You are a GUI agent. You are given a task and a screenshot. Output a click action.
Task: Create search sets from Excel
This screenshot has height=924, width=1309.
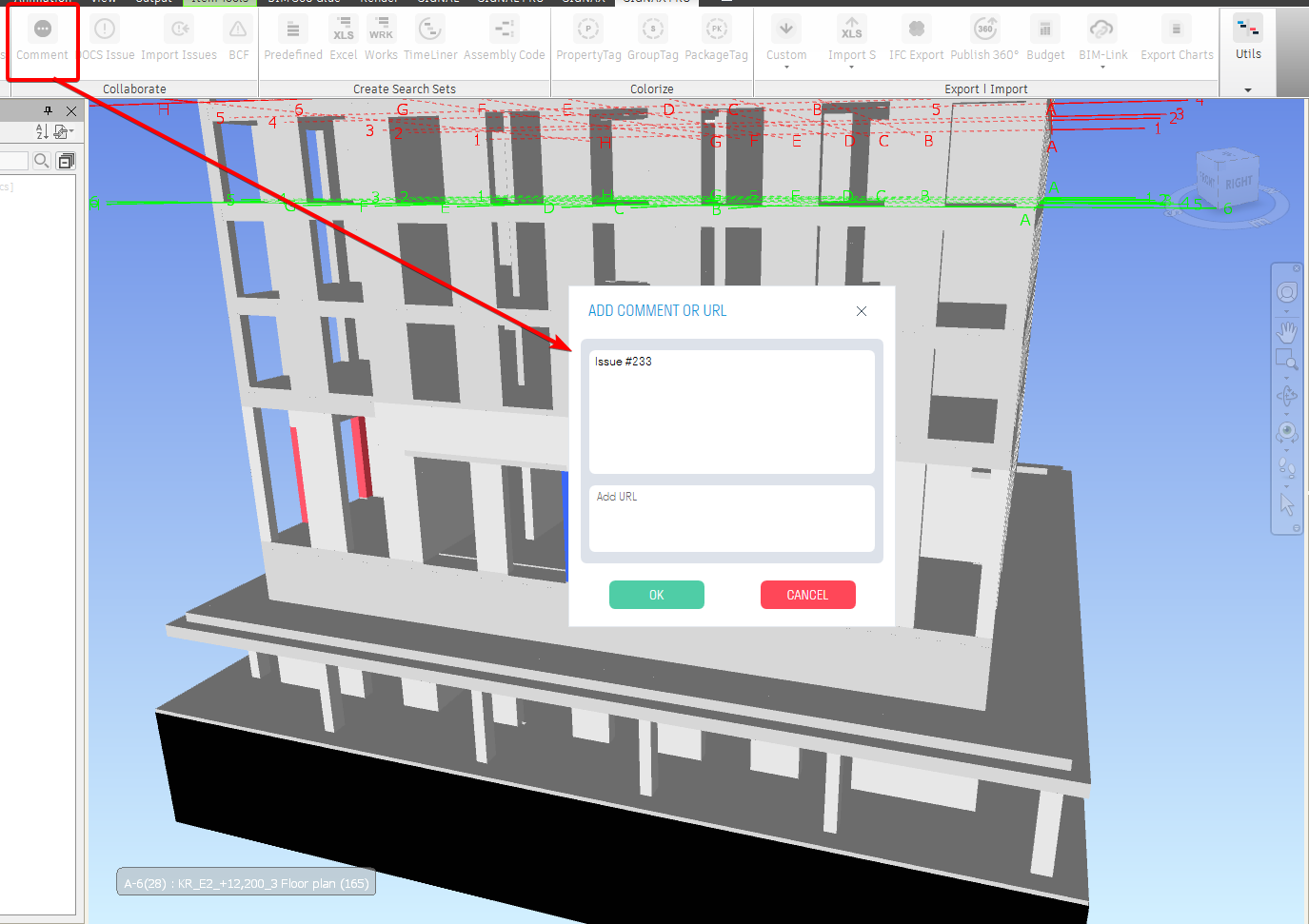point(344,40)
